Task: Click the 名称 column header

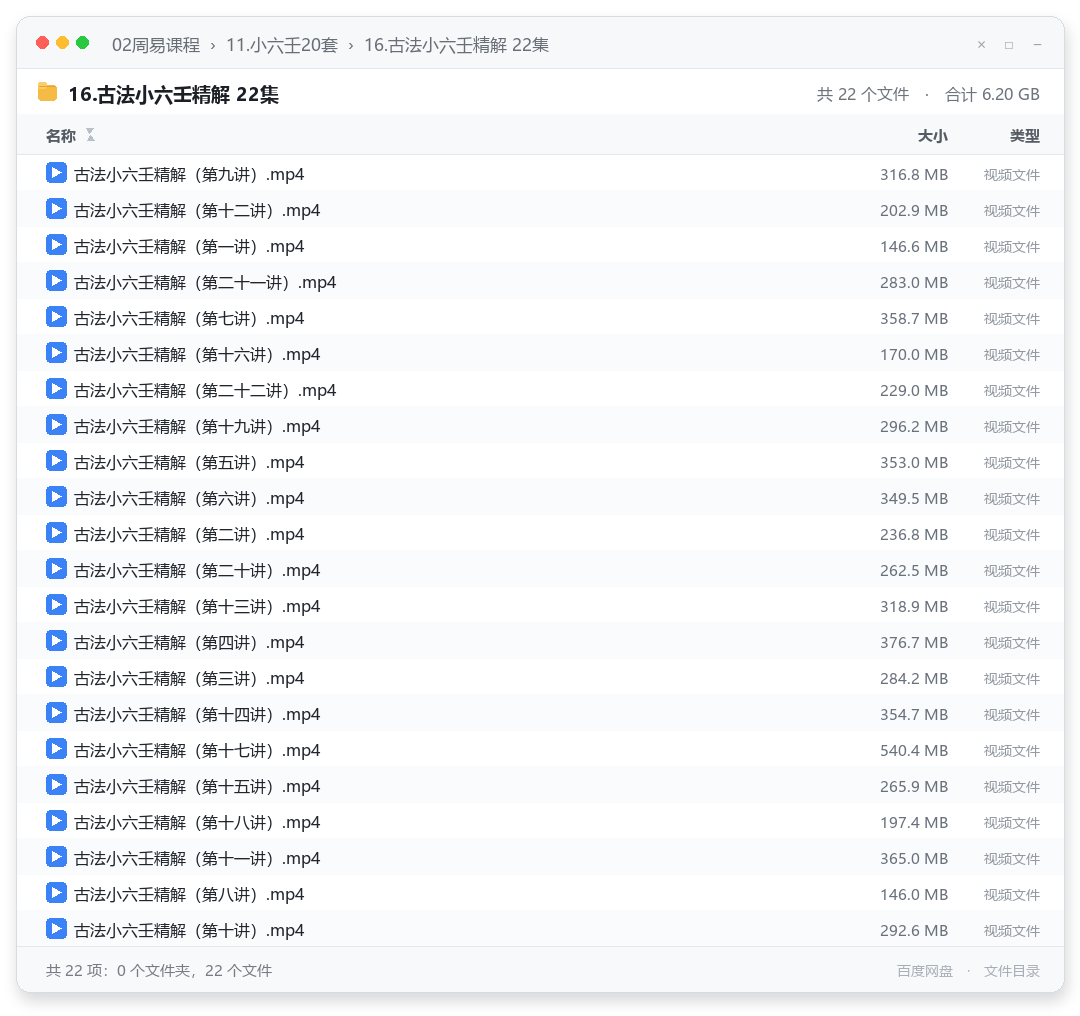Action: (x=61, y=136)
